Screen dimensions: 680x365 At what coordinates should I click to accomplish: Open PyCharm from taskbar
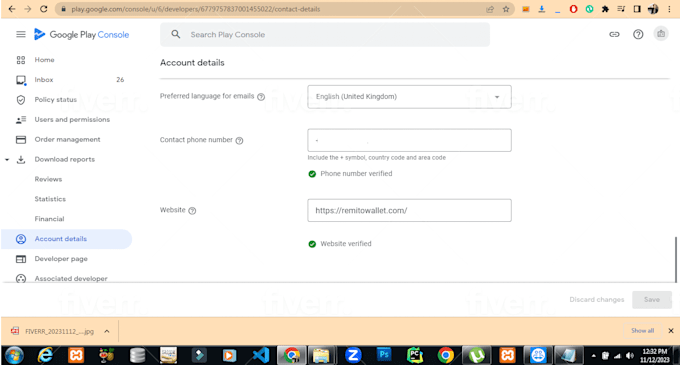pyautogui.click(x=415, y=355)
